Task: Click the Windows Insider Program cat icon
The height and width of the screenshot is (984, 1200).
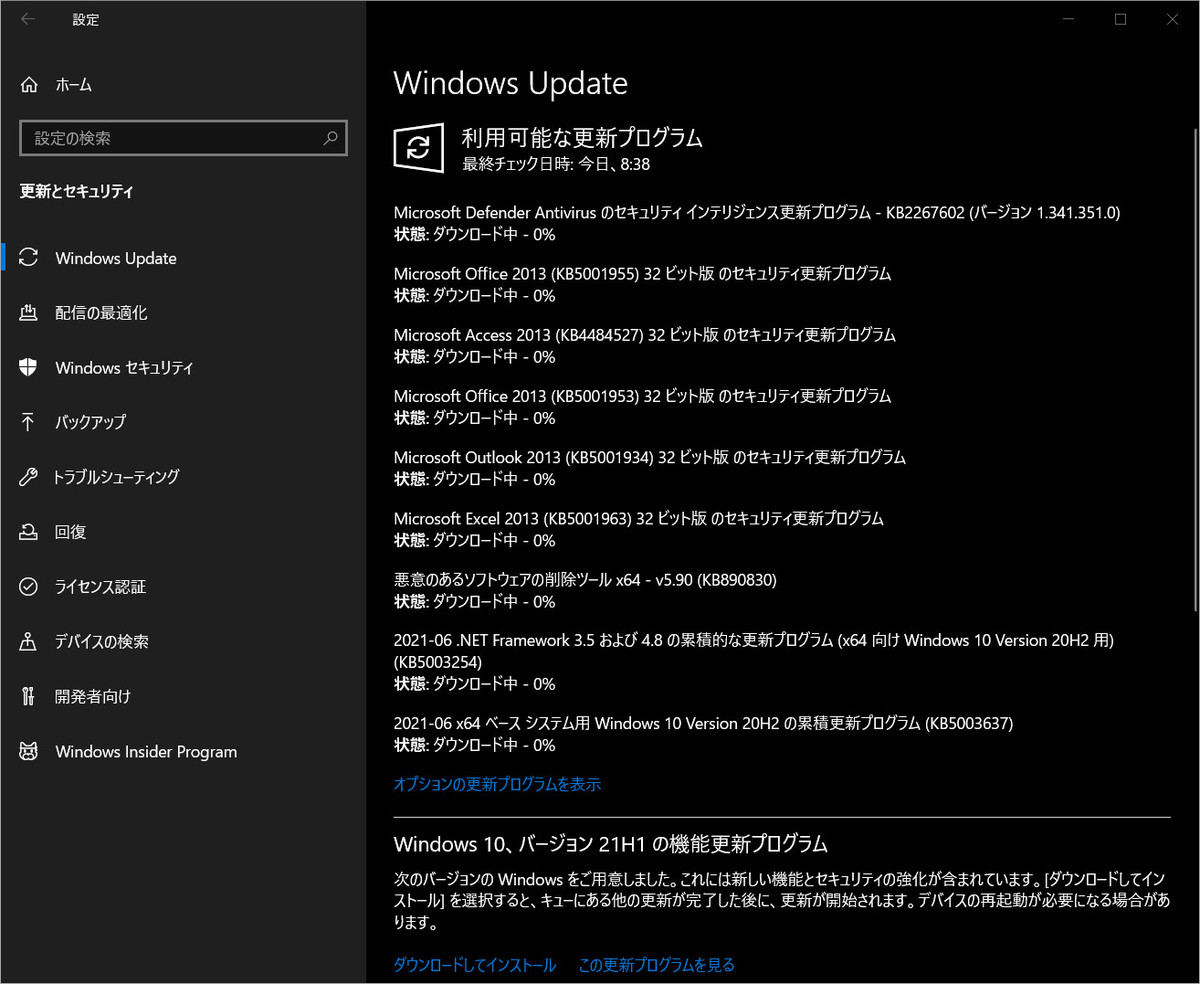Action: coord(29,751)
